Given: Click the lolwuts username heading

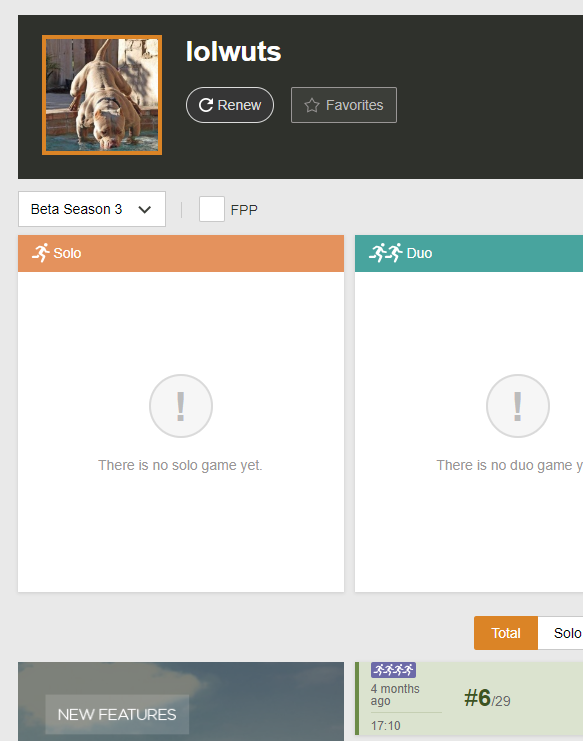Looking at the screenshot, I should click(233, 52).
